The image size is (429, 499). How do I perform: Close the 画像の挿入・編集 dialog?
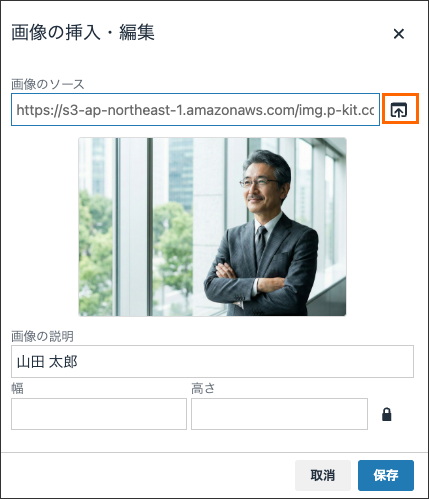[x=399, y=34]
